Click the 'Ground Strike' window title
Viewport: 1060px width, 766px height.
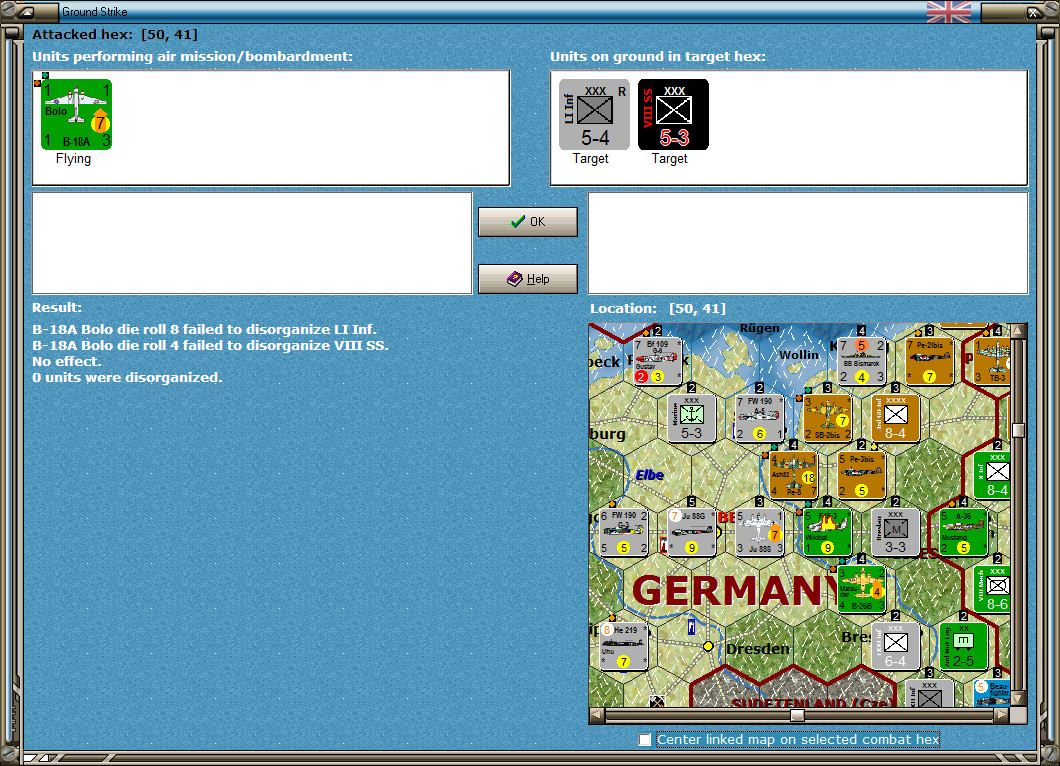(95, 11)
